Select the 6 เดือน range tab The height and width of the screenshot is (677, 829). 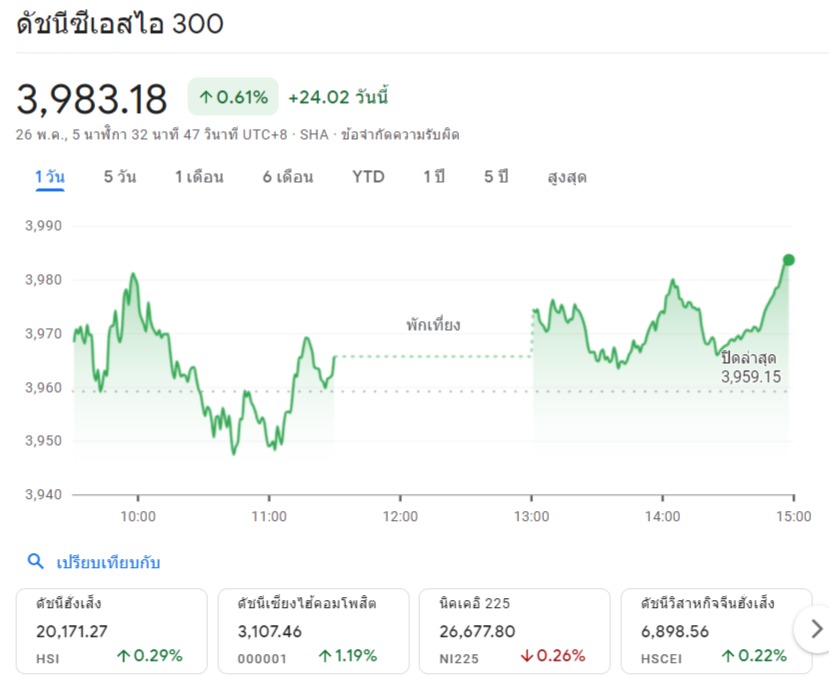click(288, 177)
